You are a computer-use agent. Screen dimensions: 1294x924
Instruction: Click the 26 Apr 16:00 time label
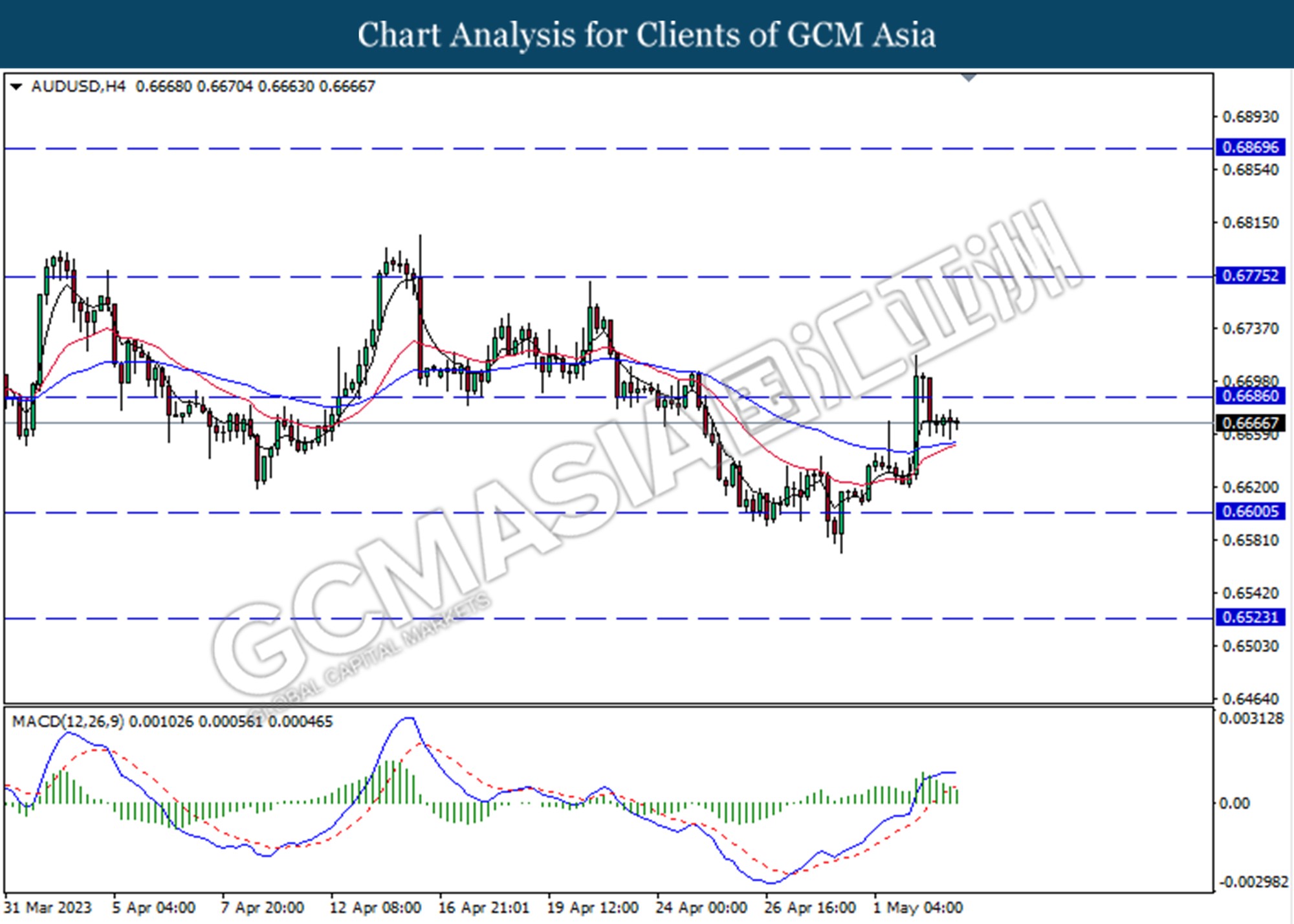tap(810, 908)
